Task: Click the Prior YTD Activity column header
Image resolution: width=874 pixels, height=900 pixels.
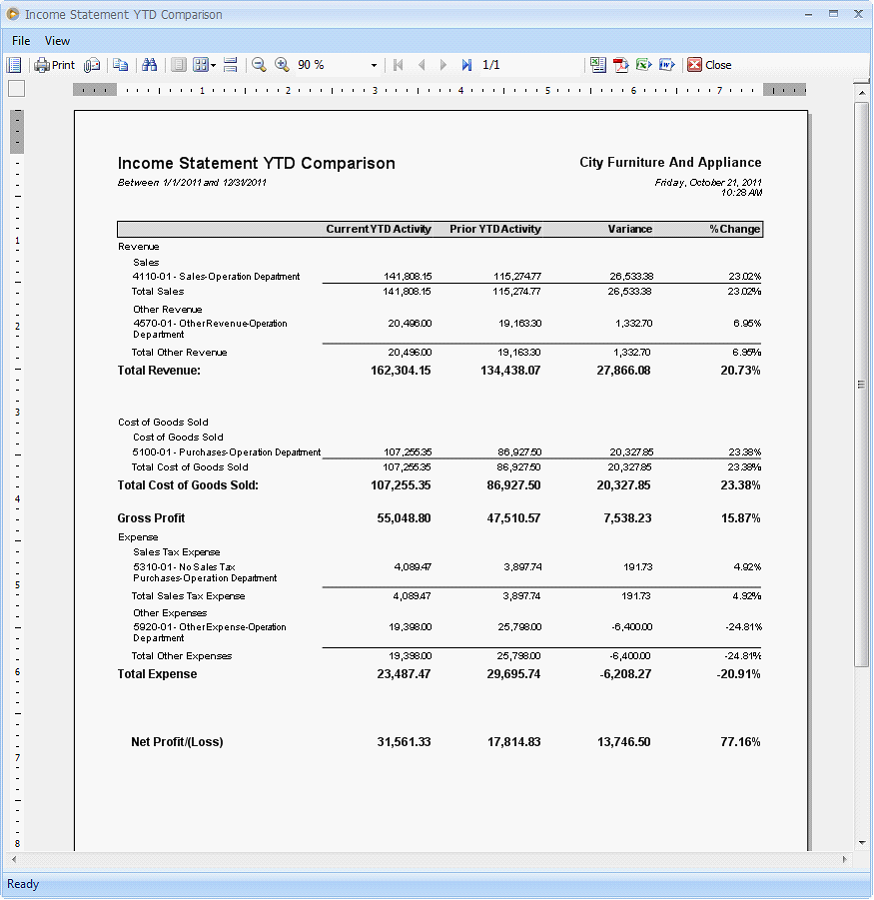Action: pyautogui.click(x=495, y=229)
